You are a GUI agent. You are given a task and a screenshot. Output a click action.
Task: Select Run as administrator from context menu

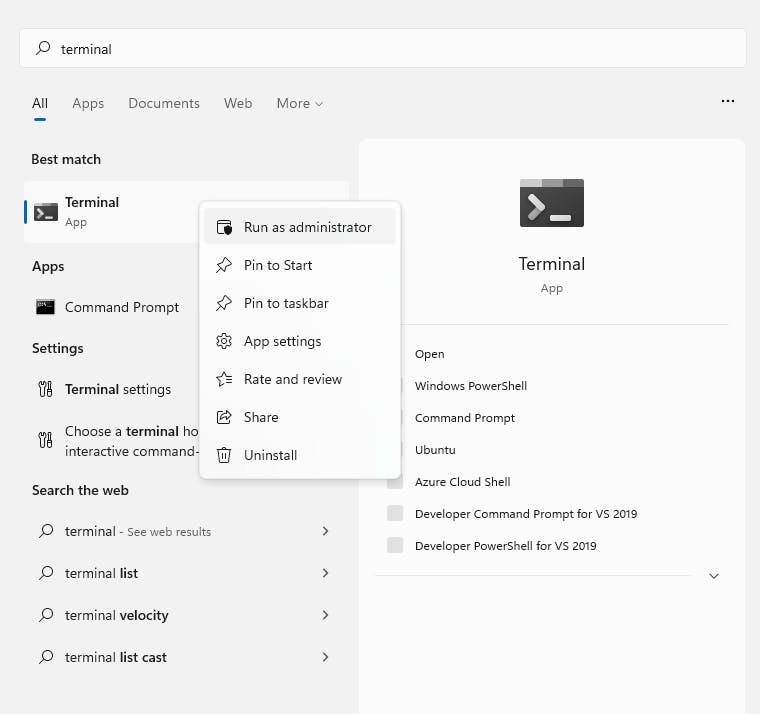(307, 227)
